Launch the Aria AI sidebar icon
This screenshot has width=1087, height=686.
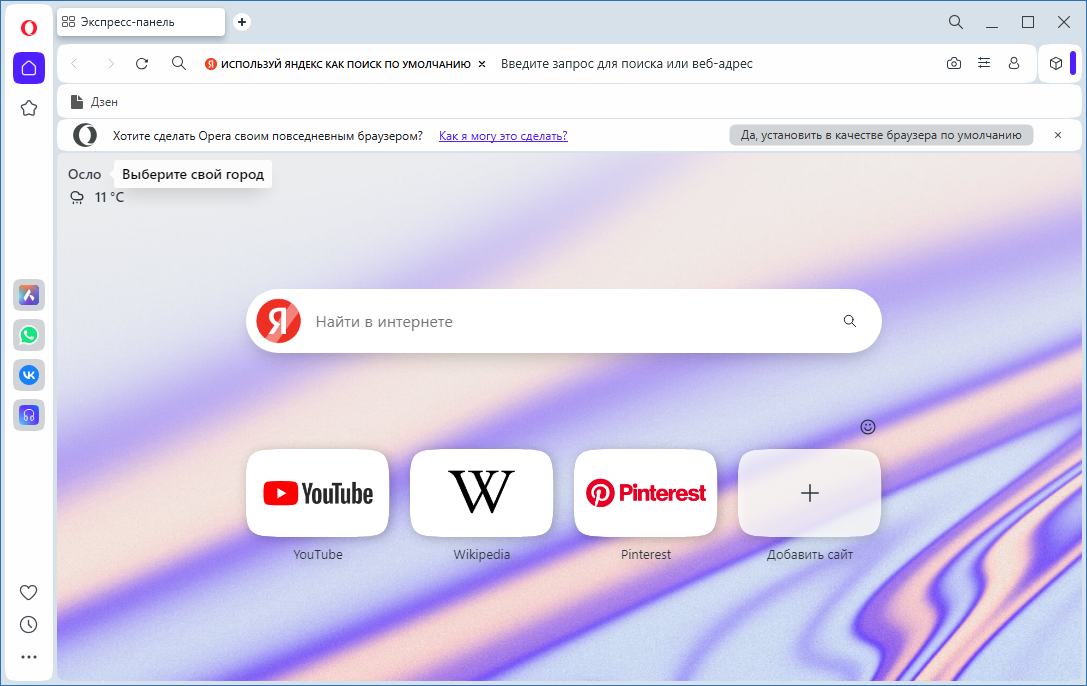[28, 295]
